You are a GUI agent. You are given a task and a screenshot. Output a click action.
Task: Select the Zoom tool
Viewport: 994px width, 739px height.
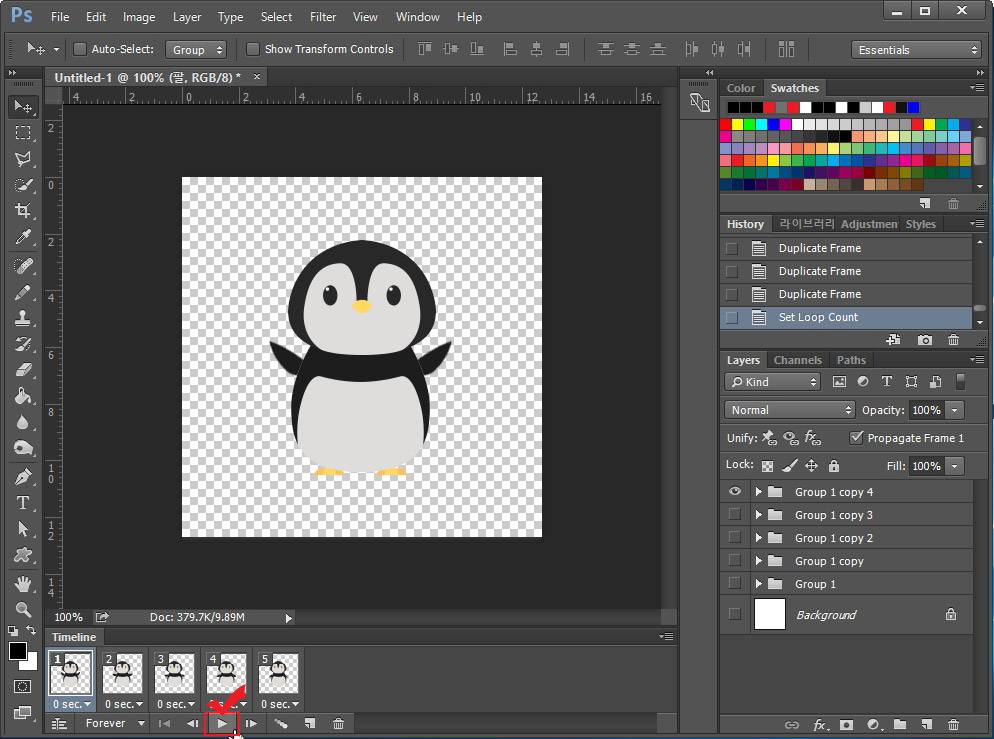point(23,609)
